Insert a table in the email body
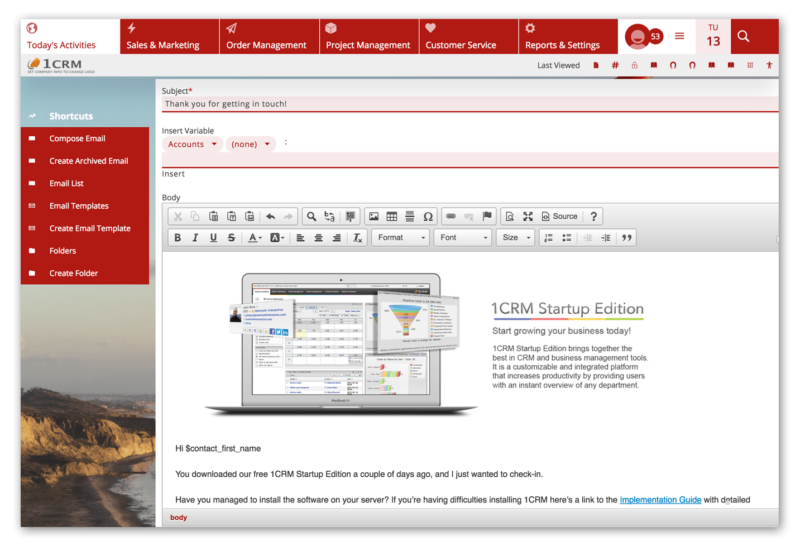Viewport: 800px width, 546px height. [x=392, y=216]
